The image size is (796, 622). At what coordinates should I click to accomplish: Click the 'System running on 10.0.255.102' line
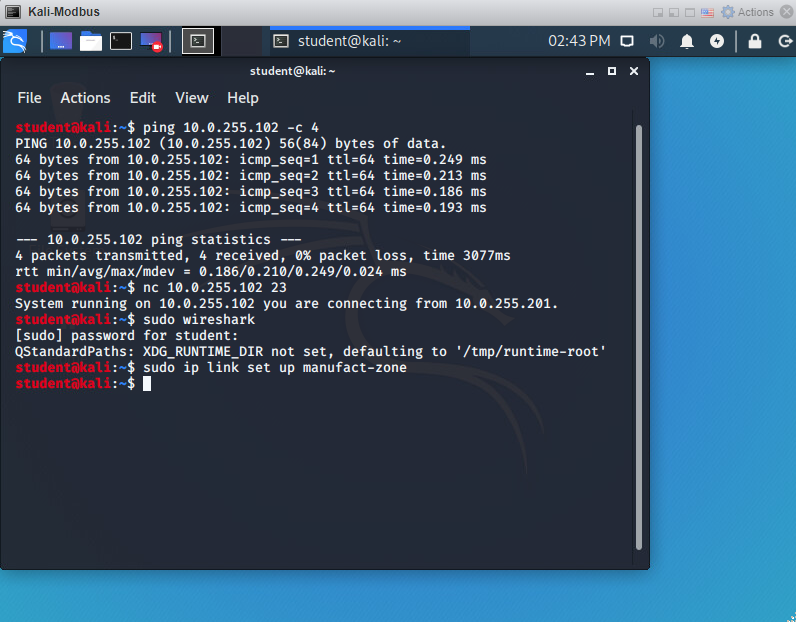(x=286, y=304)
